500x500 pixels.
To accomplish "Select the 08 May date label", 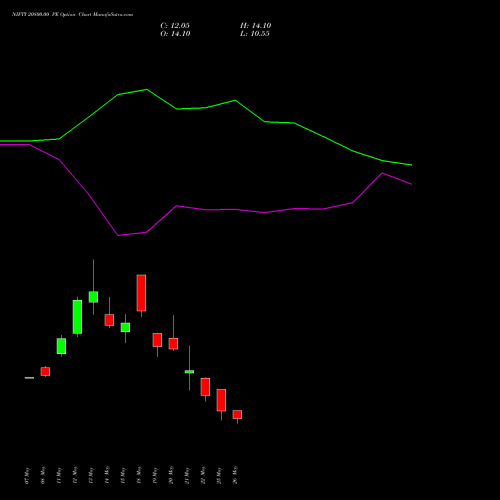I will point(43,476).
